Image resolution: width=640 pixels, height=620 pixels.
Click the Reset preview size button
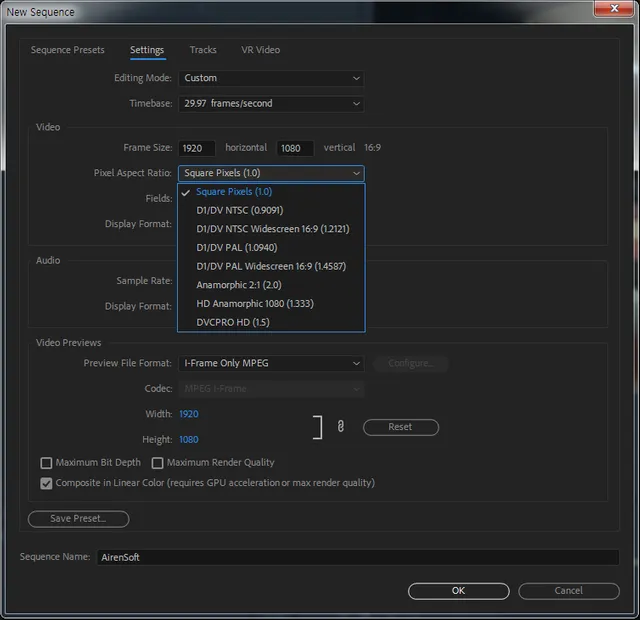coord(400,427)
